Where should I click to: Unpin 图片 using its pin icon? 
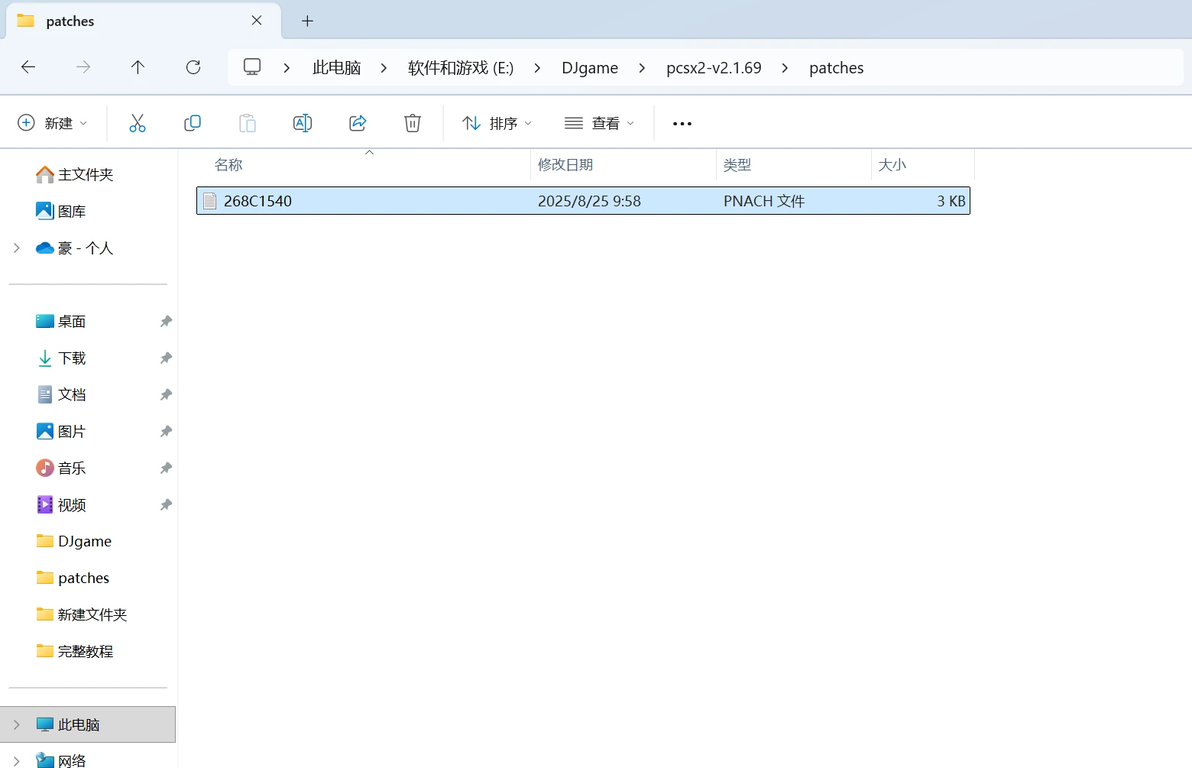pos(166,431)
